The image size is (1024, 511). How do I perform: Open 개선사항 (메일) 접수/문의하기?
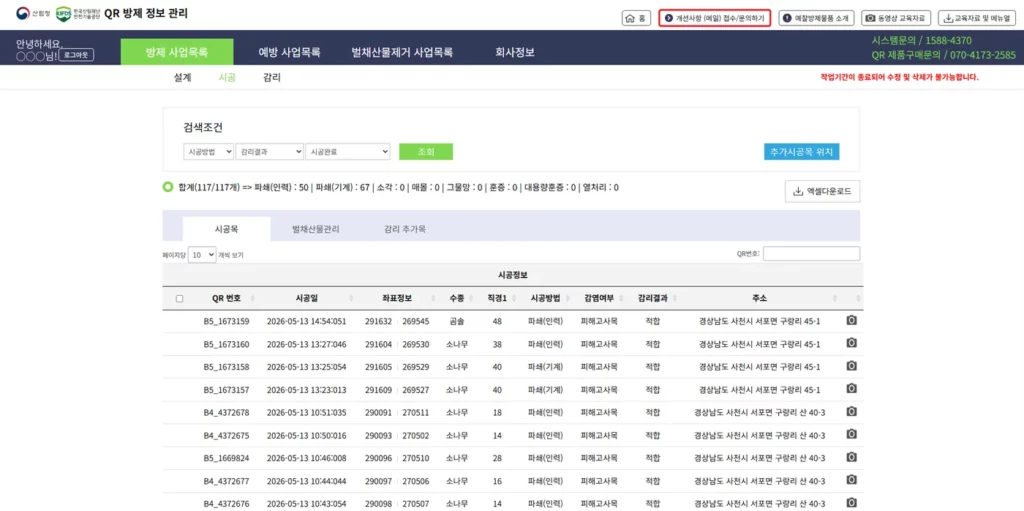click(714, 18)
